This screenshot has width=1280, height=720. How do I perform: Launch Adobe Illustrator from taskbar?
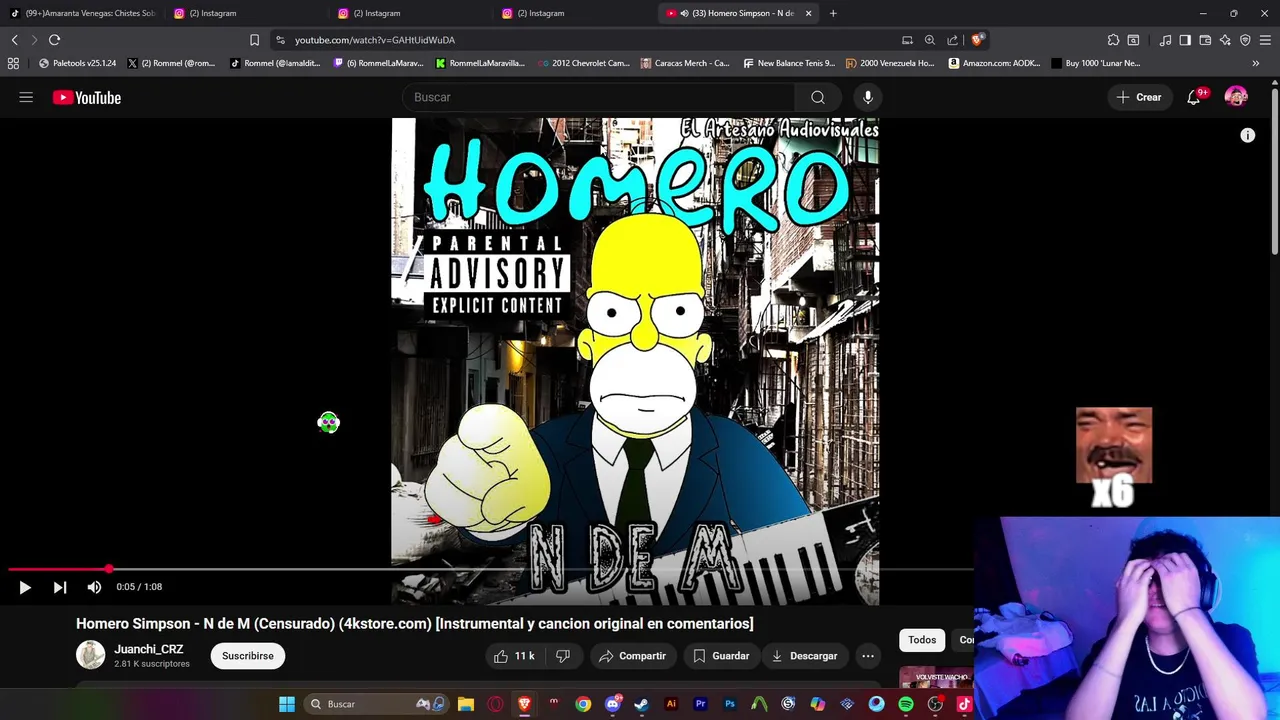[x=671, y=704]
